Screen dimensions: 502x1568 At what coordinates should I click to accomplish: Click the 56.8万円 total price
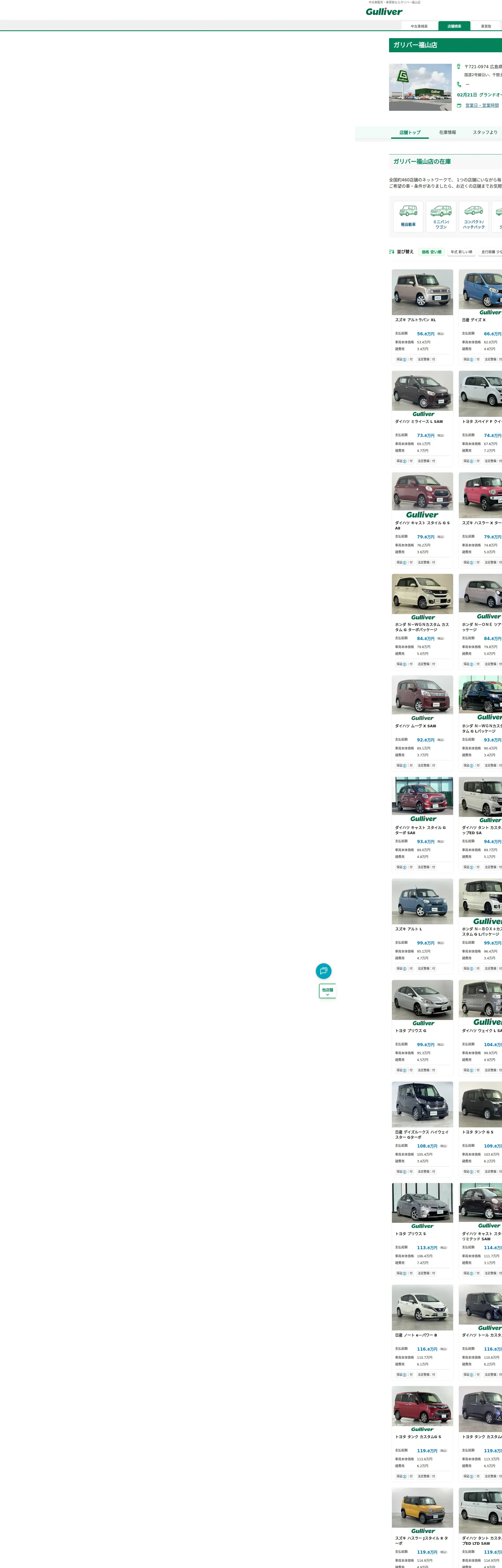click(426, 334)
